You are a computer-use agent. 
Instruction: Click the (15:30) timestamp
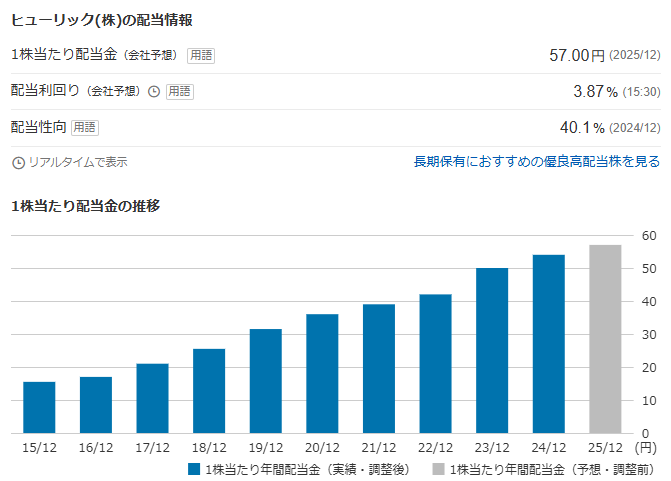(x=641, y=92)
